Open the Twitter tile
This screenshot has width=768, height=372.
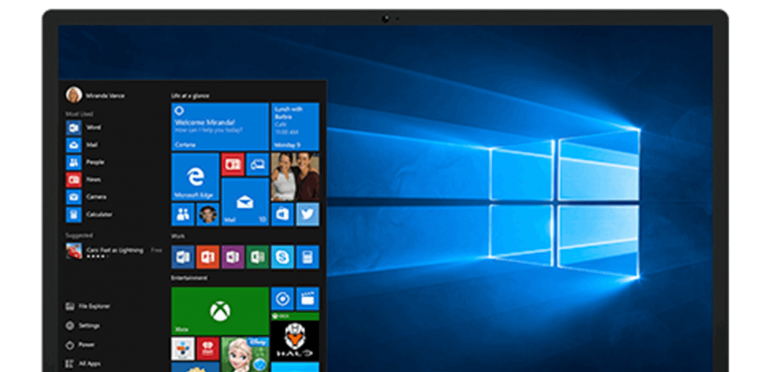[x=308, y=214]
